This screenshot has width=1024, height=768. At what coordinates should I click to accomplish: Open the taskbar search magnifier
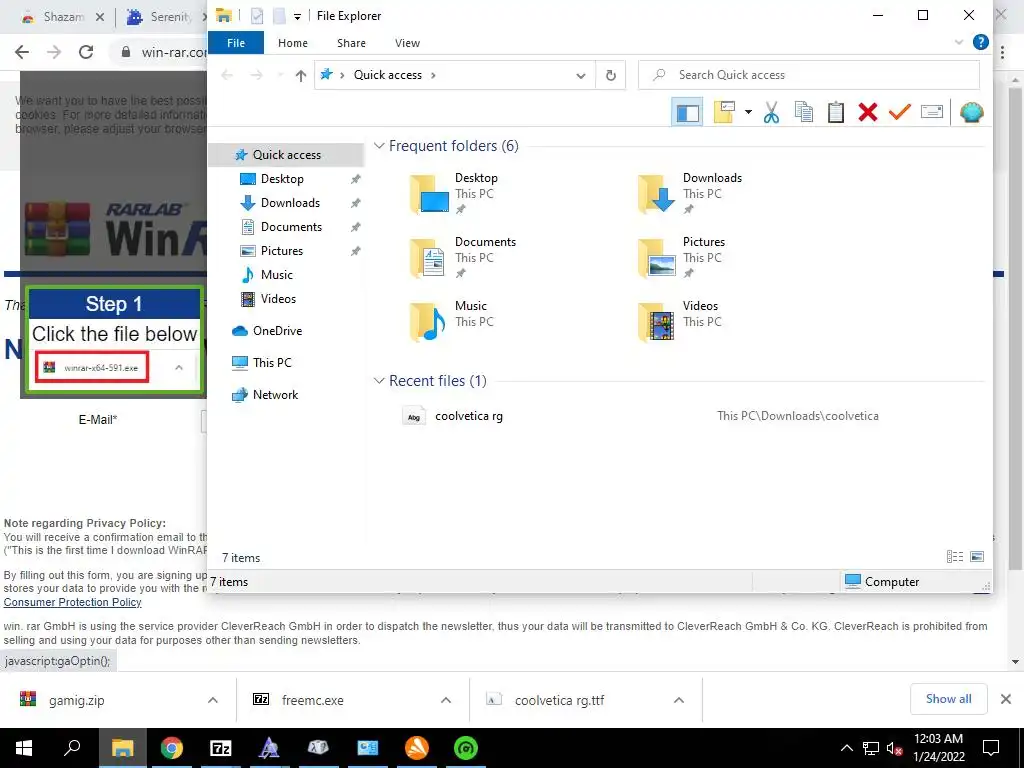[72, 748]
